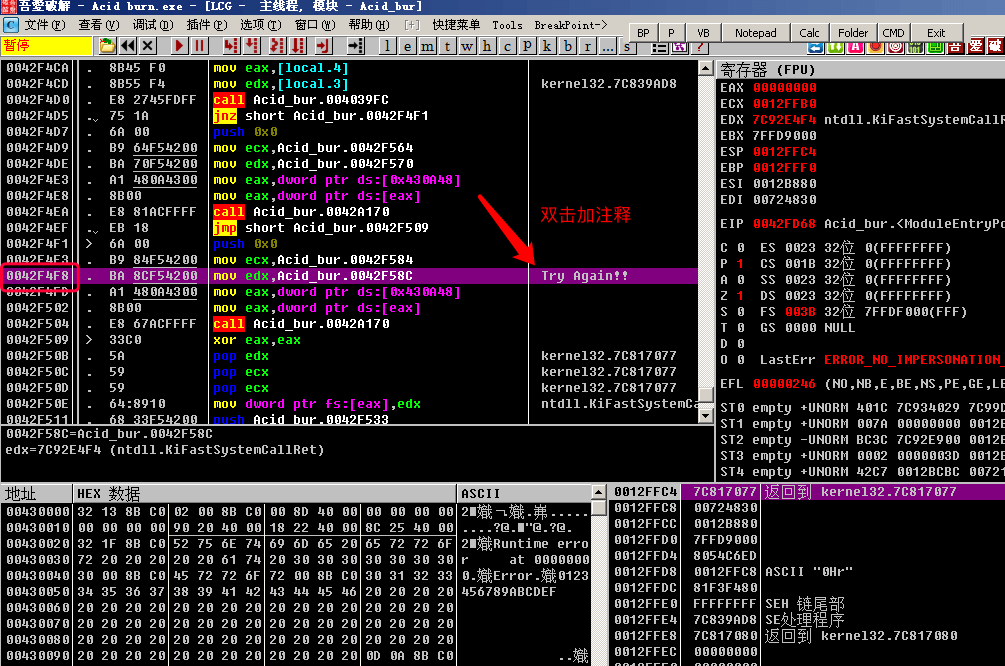Image resolution: width=1005 pixels, height=666 pixels.
Task: Select the EAX 00000000 register value
Action: (785, 88)
